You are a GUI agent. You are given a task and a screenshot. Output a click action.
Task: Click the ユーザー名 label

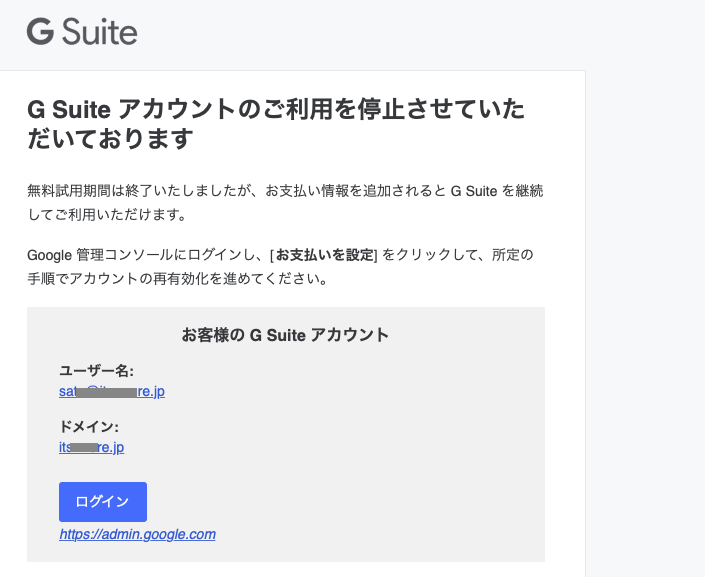click(89, 371)
